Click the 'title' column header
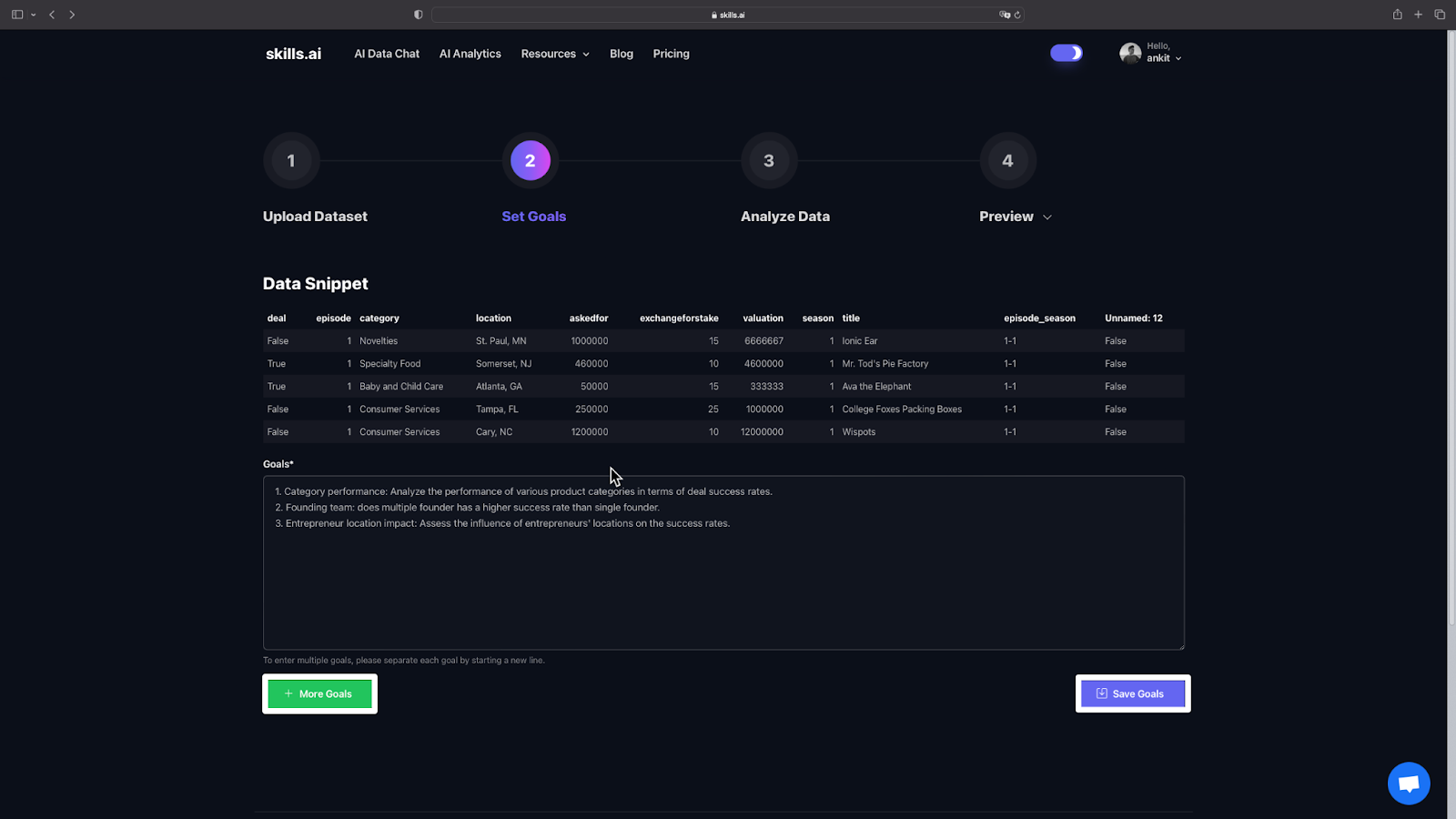Viewport: 1456px width, 819px height. [851, 318]
